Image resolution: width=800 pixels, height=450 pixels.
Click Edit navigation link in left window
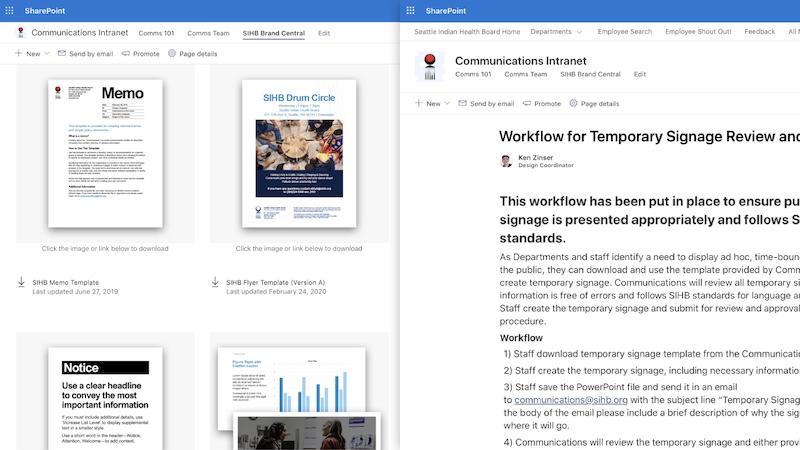(324, 33)
